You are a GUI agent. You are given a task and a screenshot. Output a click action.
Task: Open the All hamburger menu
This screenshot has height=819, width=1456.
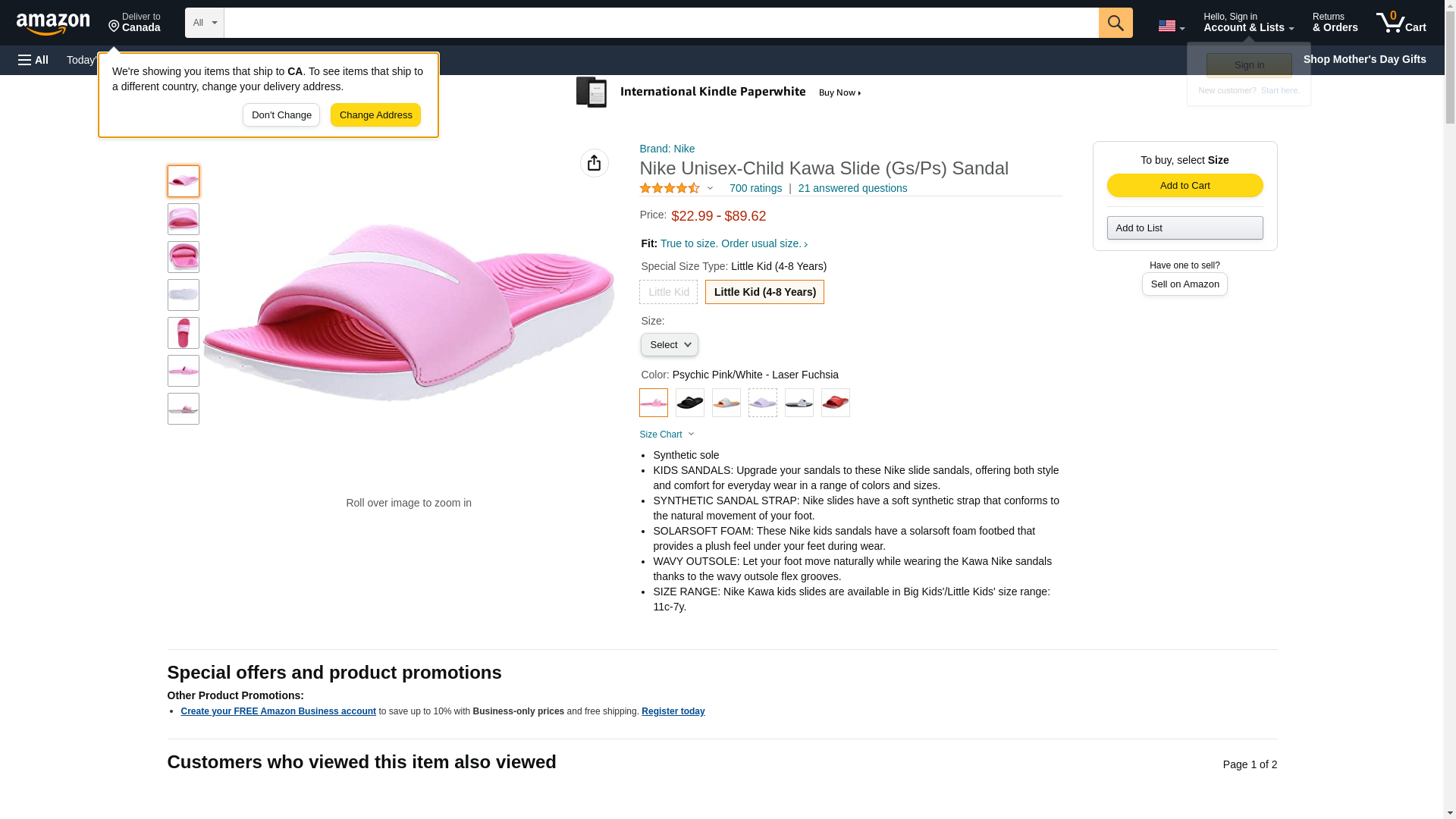coord(33,60)
